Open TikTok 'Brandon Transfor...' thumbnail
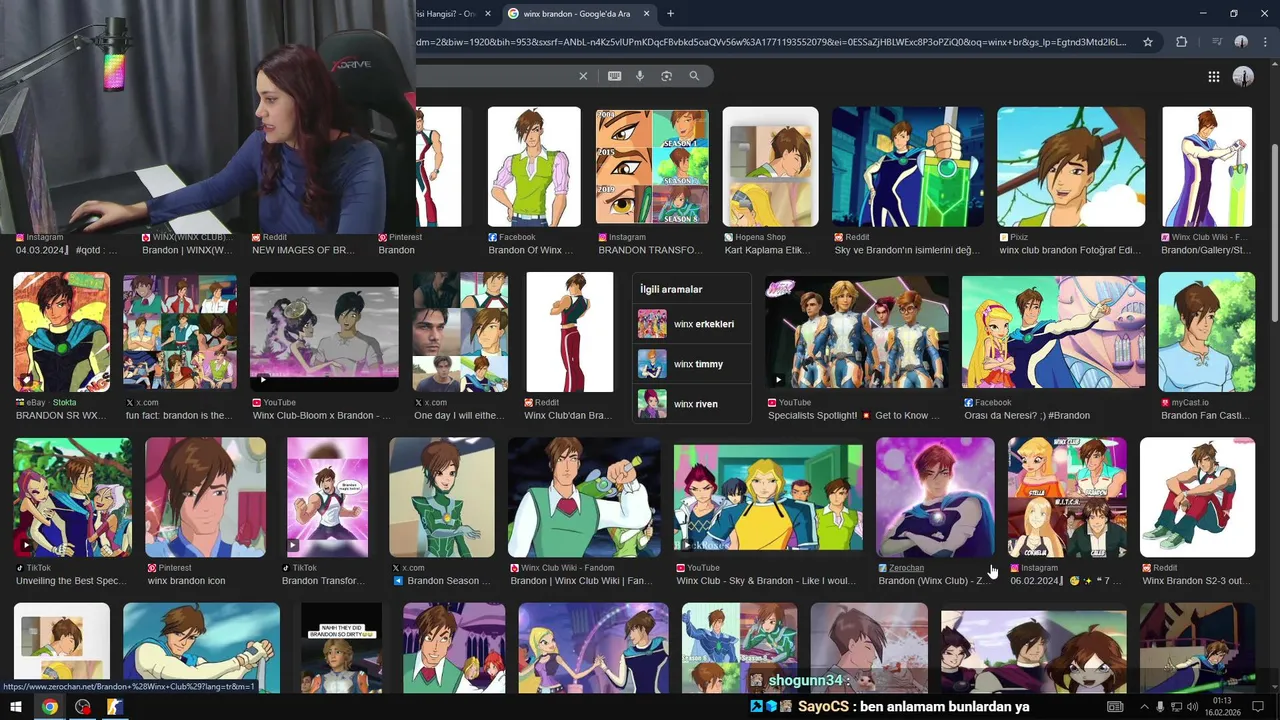Screen dimensions: 1280x720 327,497
